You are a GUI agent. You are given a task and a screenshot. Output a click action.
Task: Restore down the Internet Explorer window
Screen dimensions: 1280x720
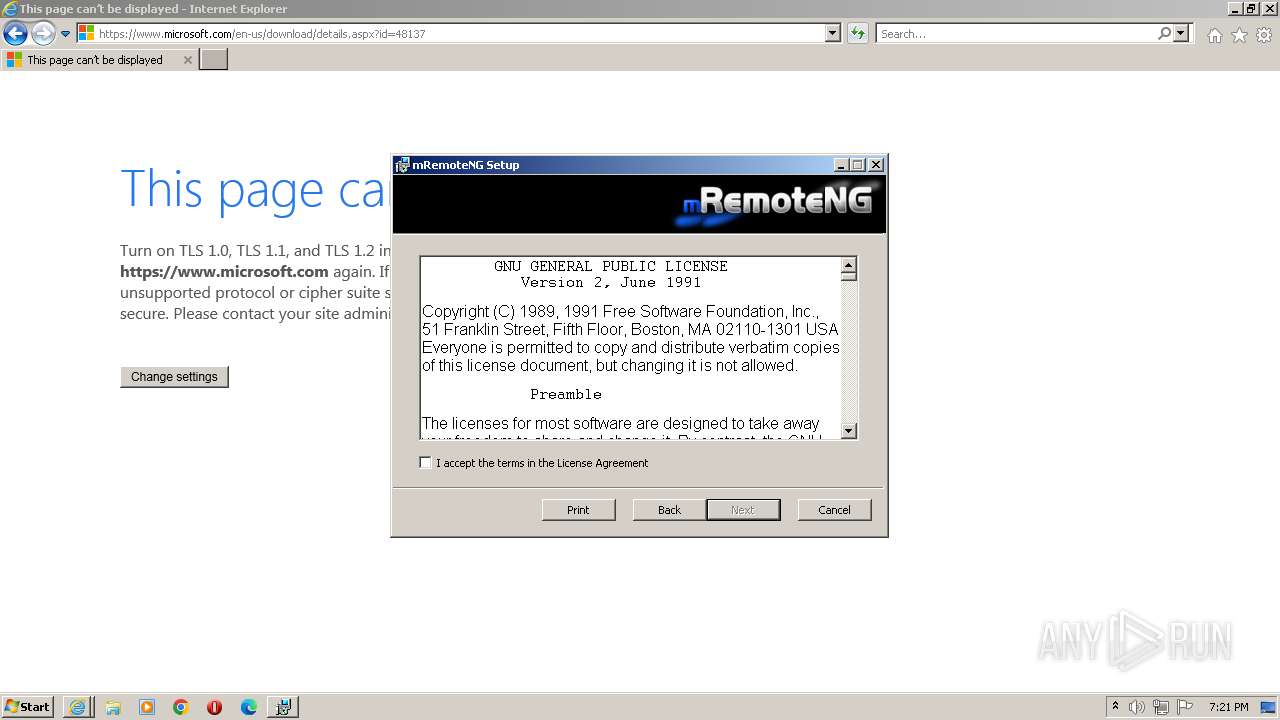[1251, 8]
